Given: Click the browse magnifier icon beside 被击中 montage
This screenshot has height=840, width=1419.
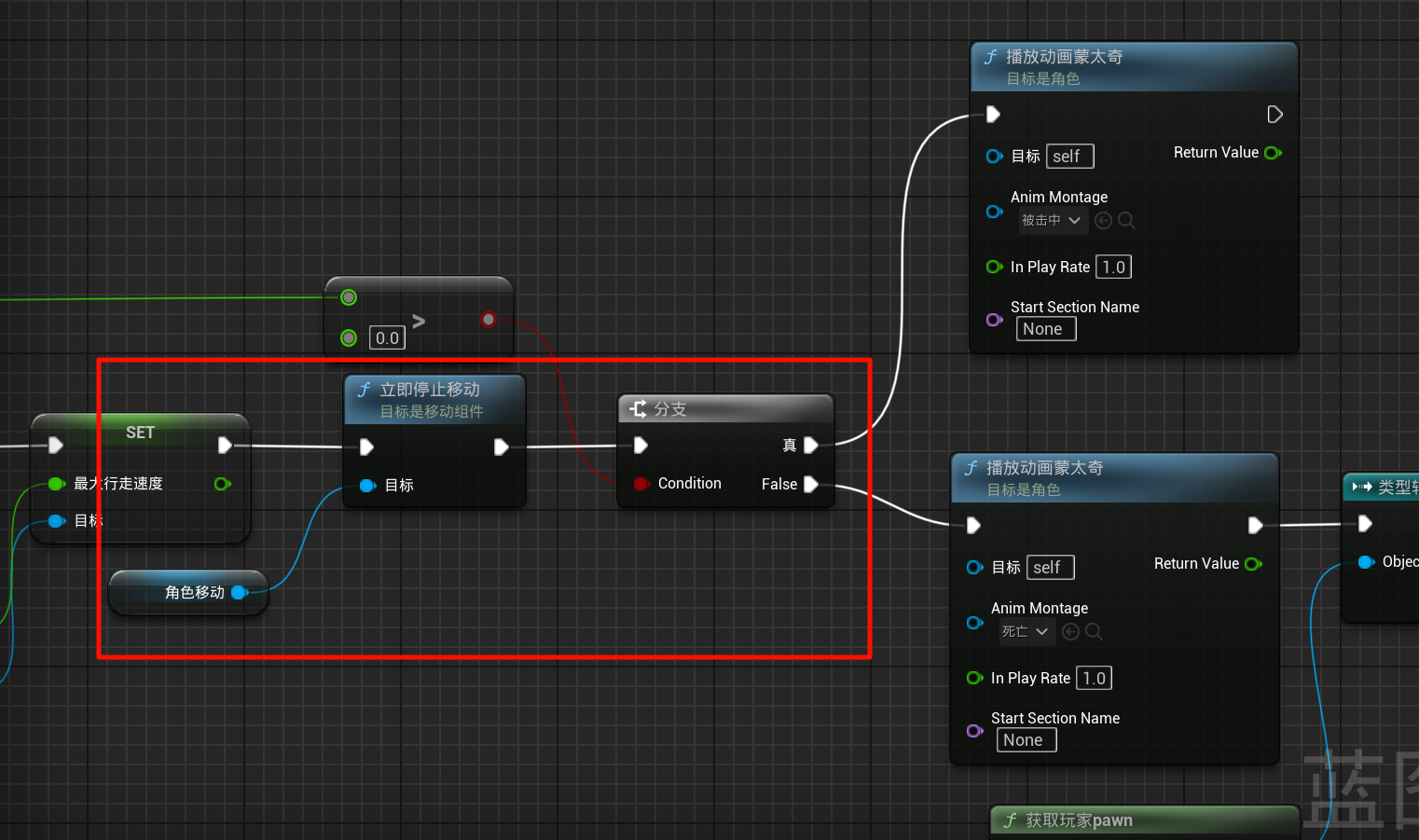Looking at the screenshot, I should [1126, 221].
